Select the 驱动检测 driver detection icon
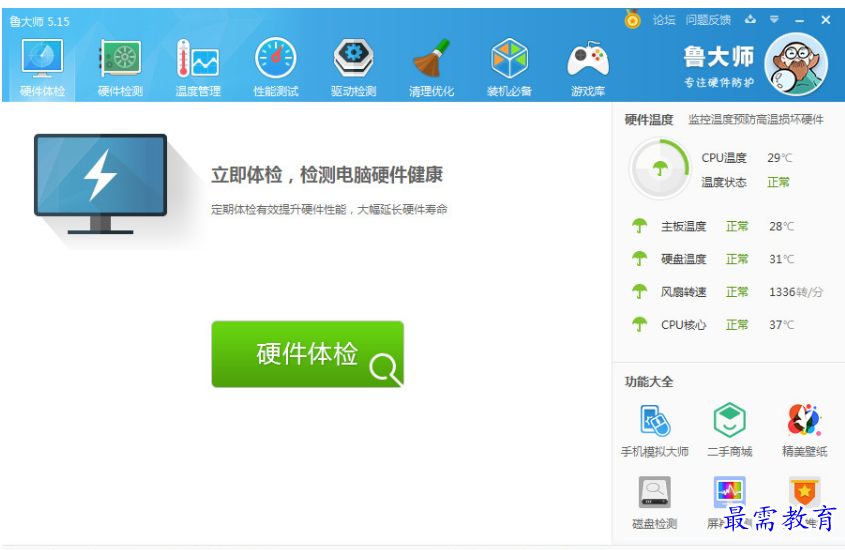This screenshot has width=845, height=550. (x=353, y=68)
